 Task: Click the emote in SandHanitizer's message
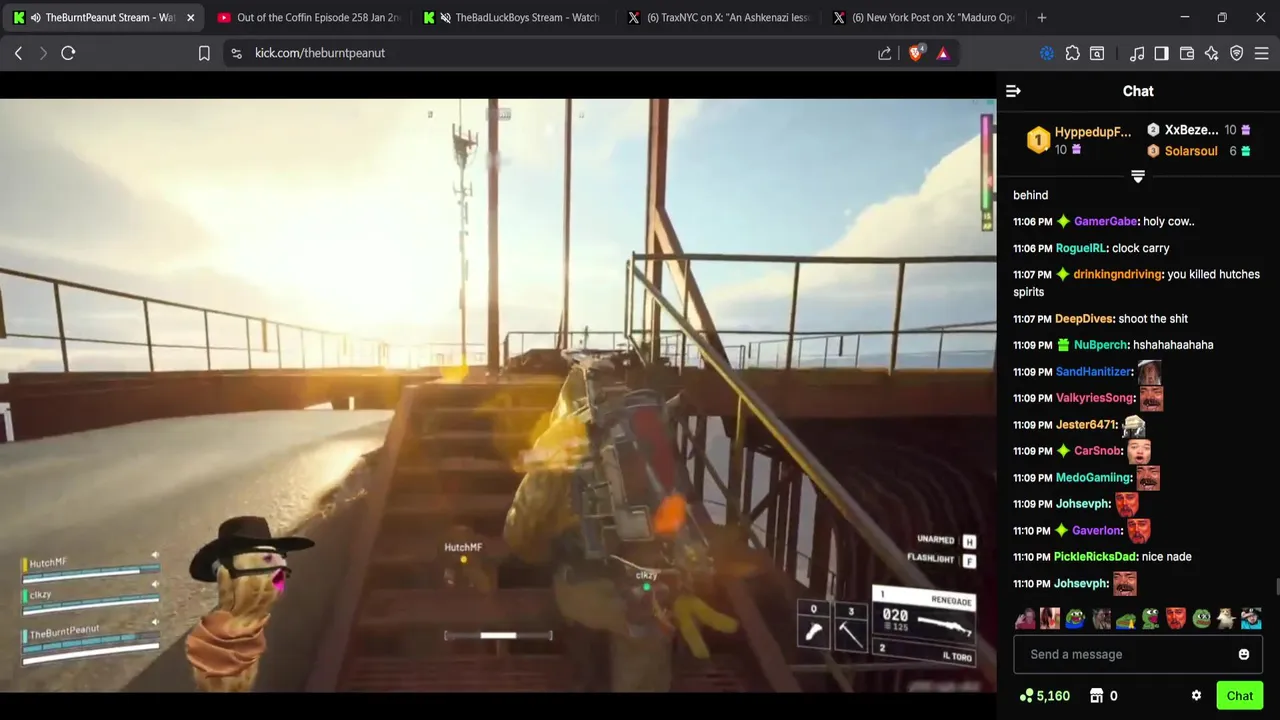click(1149, 372)
